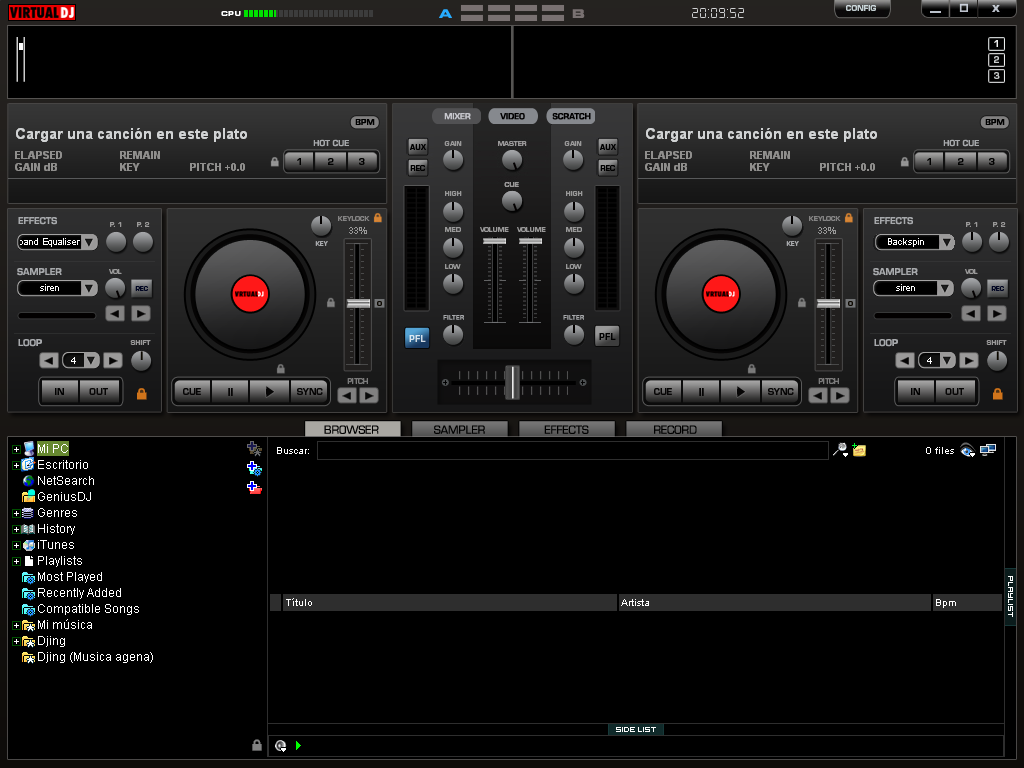
Task: Toggle the right deck keylock padlock
Action: pos(848,217)
